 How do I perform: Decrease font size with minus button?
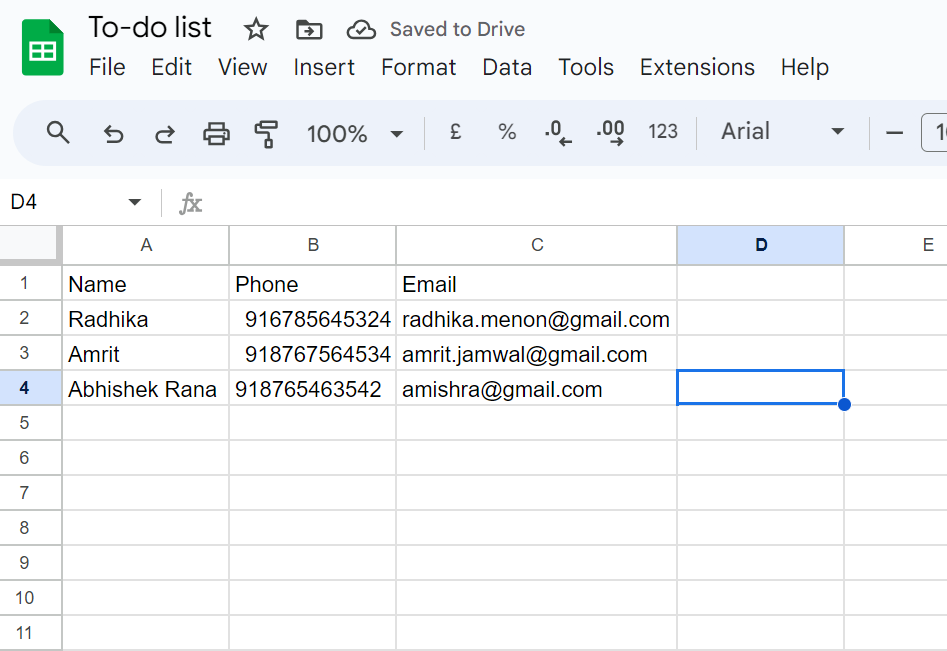pyautogui.click(x=895, y=132)
